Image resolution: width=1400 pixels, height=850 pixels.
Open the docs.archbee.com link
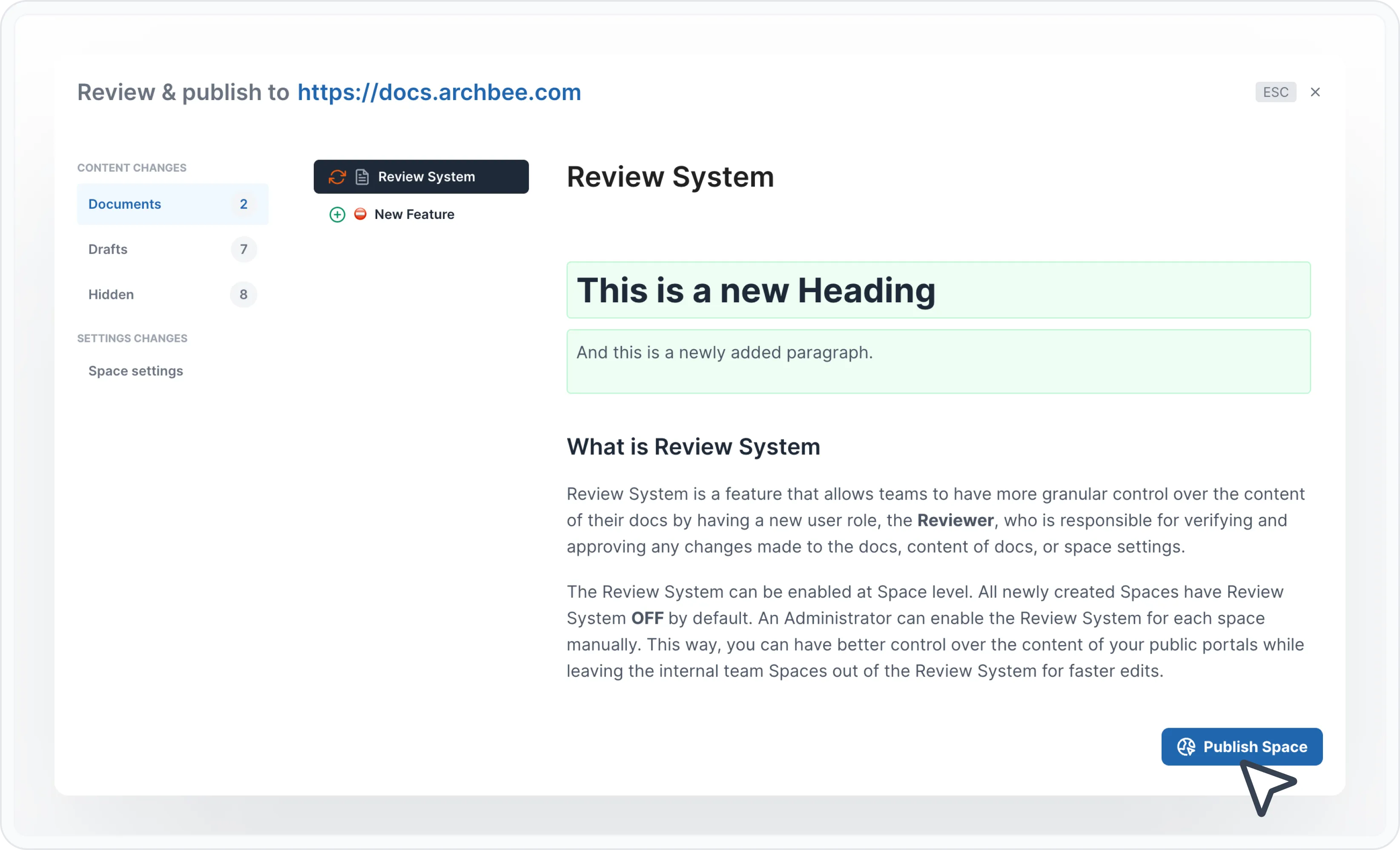[439, 92]
